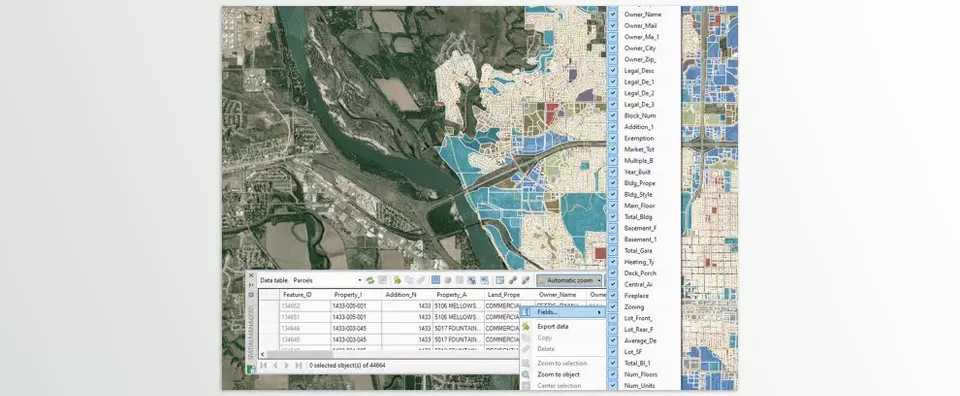Click the cell with Feature_ID 134646

(304, 328)
